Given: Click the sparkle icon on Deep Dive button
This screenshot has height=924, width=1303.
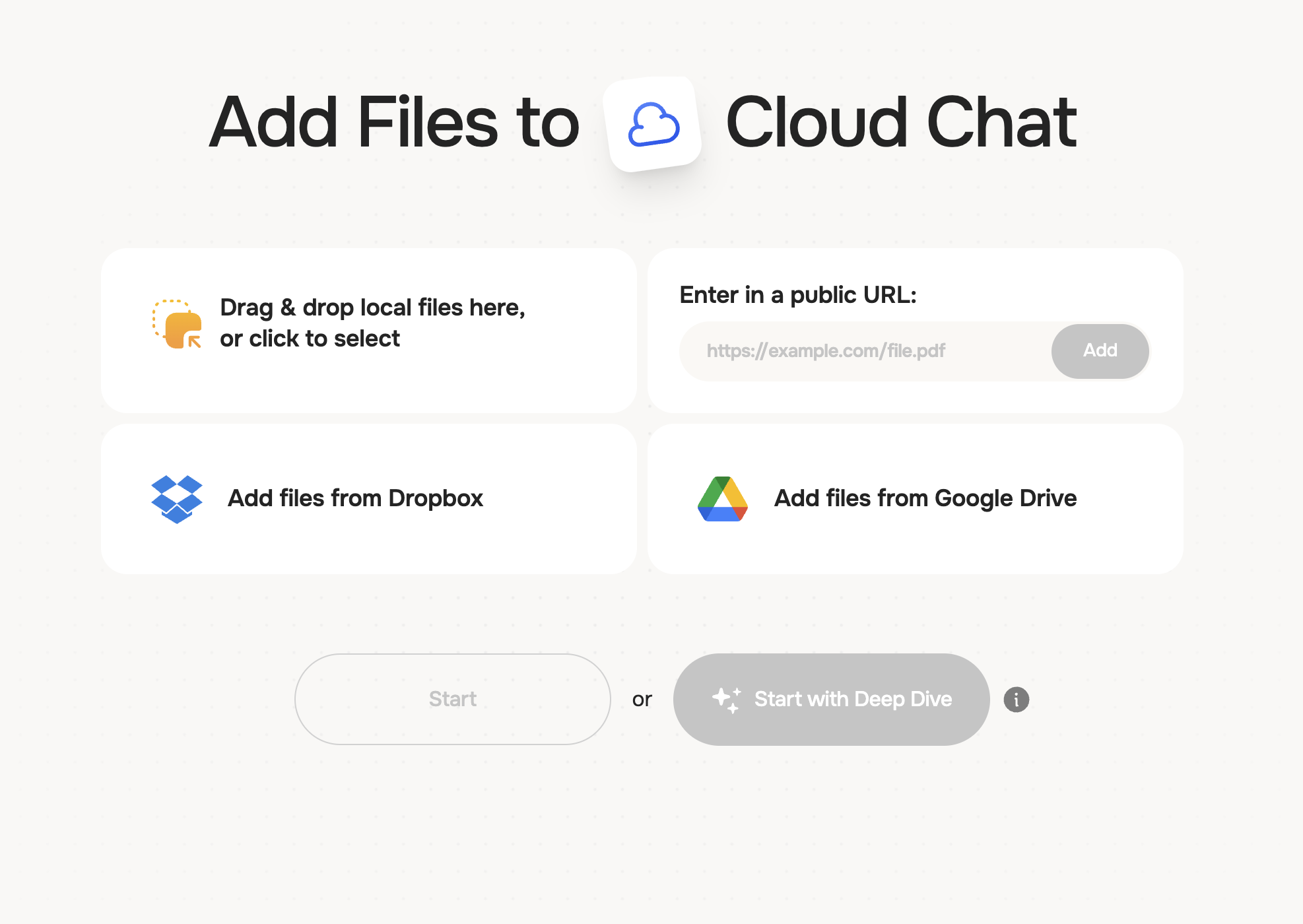Looking at the screenshot, I should point(726,699).
